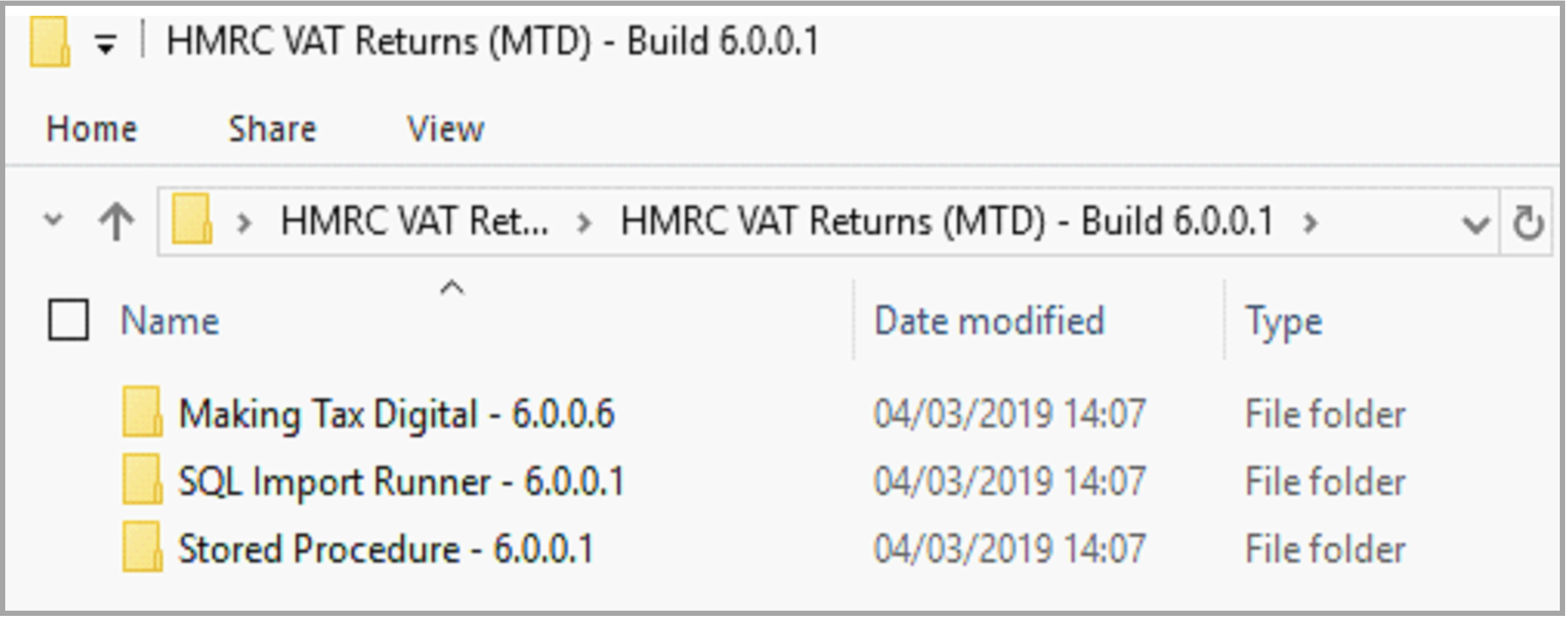The width and height of the screenshot is (1568, 620).
Task: Go up one folder level
Action: [x=117, y=220]
